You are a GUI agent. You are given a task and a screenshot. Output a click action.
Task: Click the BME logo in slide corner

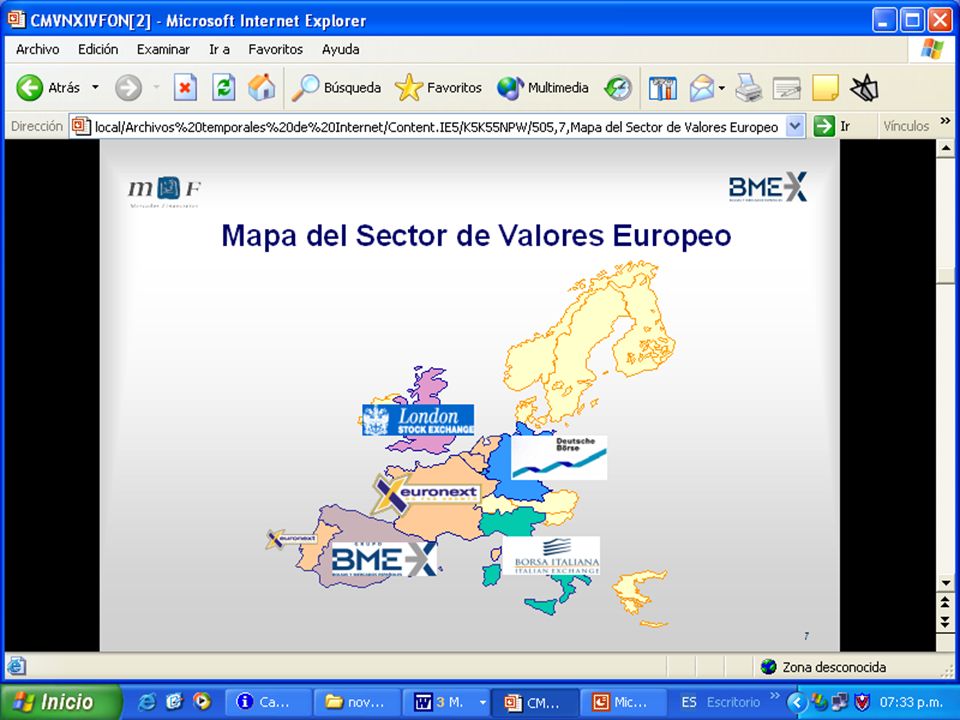pyautogui.click(x=768, y=187)
